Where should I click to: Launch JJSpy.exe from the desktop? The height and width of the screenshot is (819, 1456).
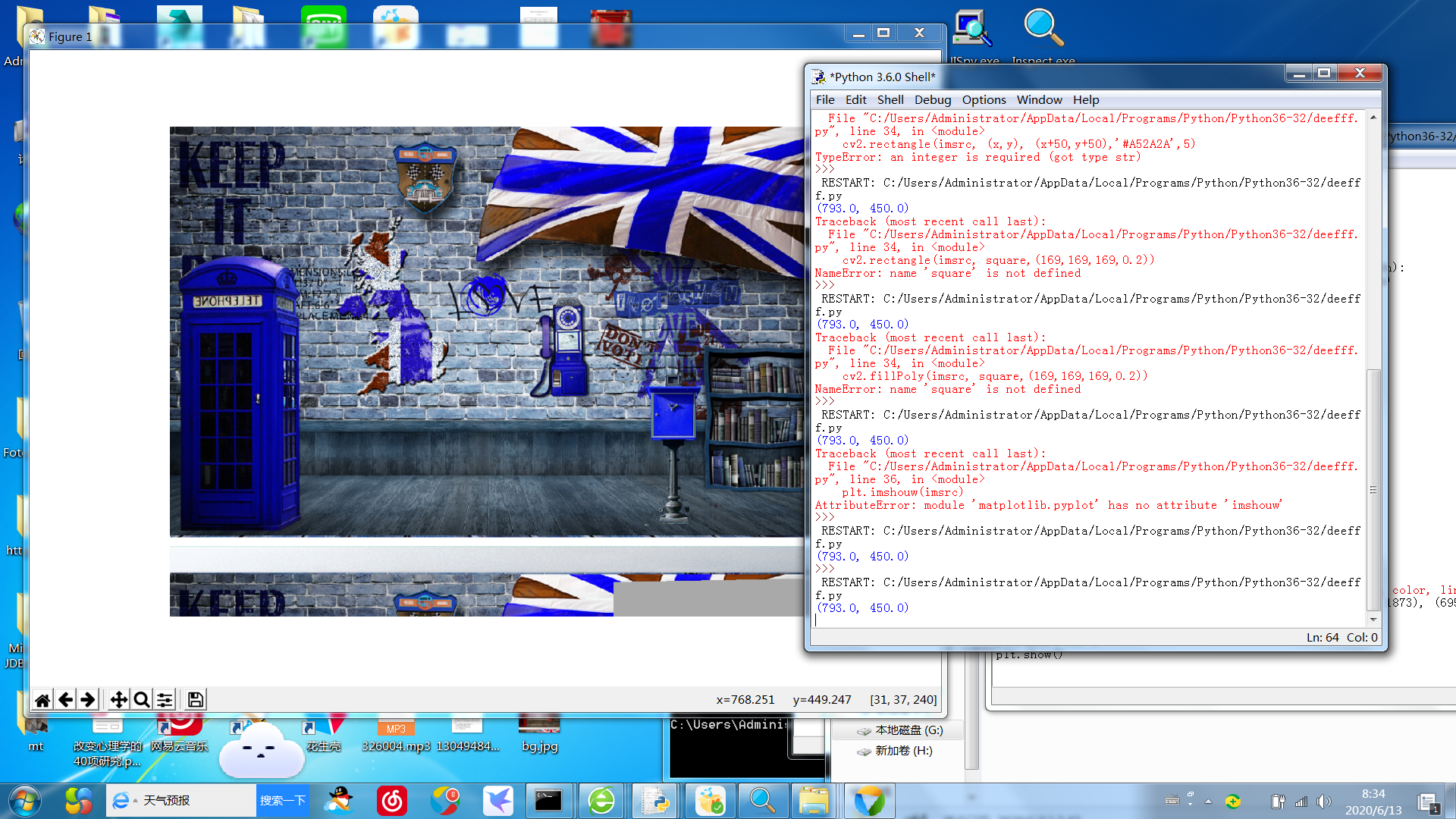pos(971,29)
